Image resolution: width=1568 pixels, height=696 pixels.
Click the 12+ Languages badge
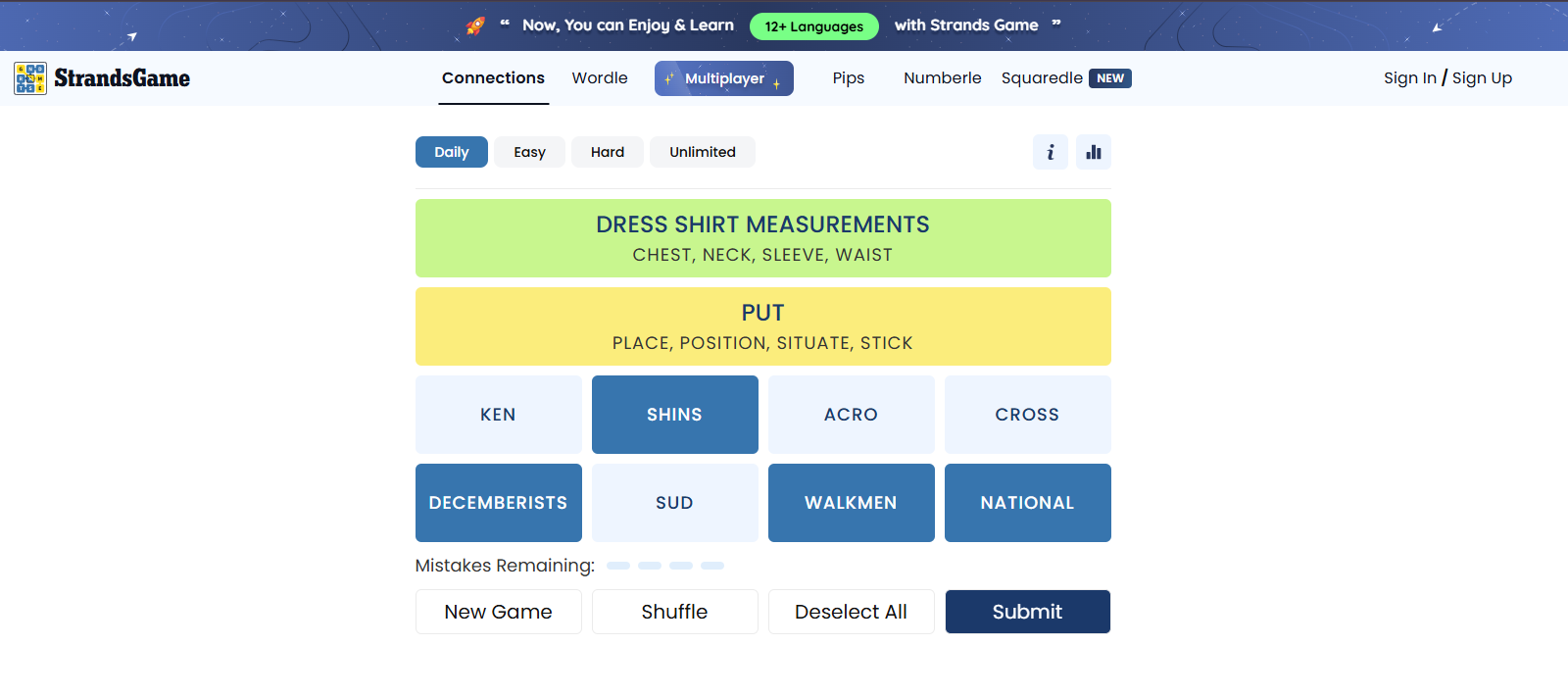click(814, 26)
